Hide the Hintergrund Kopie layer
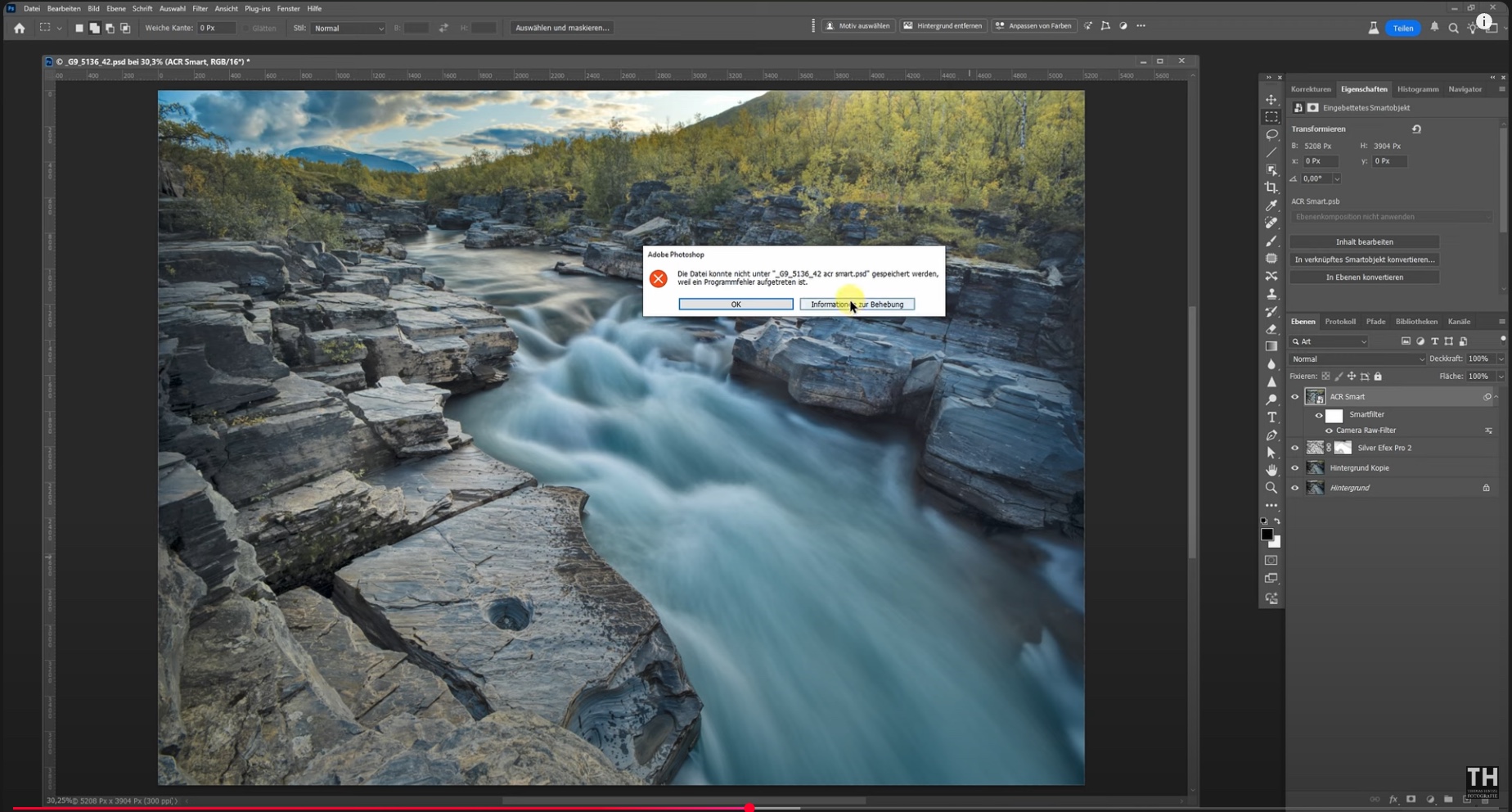Screen dimensions: 1512x812 [x=1295, y=468]
